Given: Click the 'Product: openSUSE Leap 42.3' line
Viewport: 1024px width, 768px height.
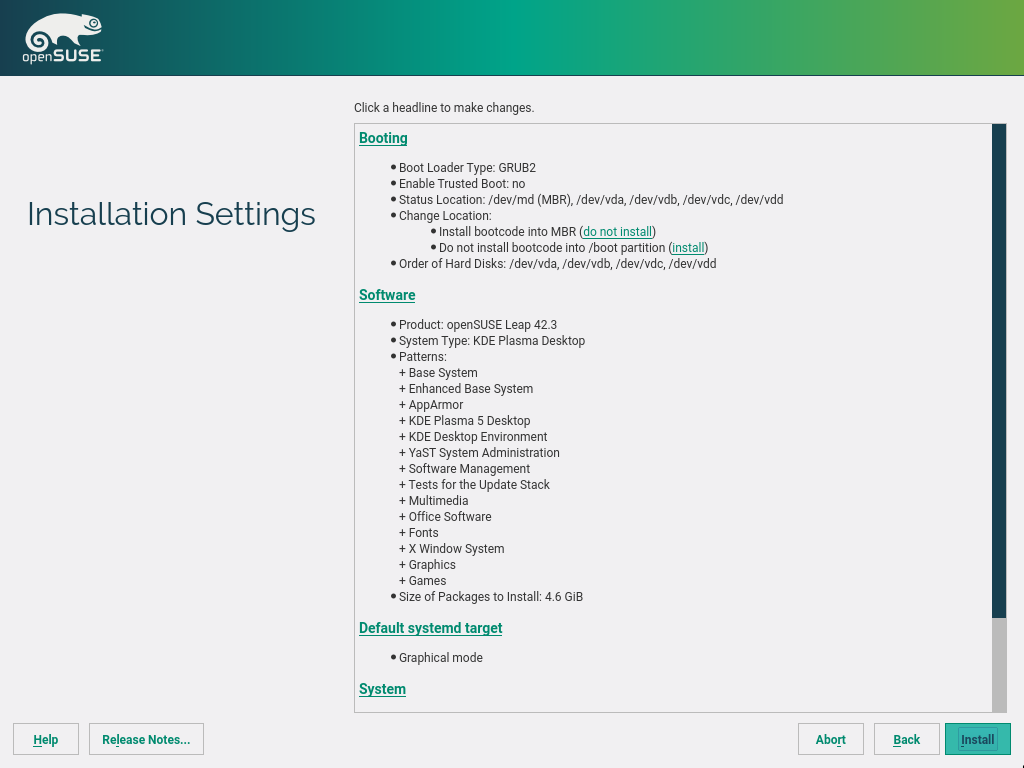Looking at the screenshot, I should coord(477,325).
